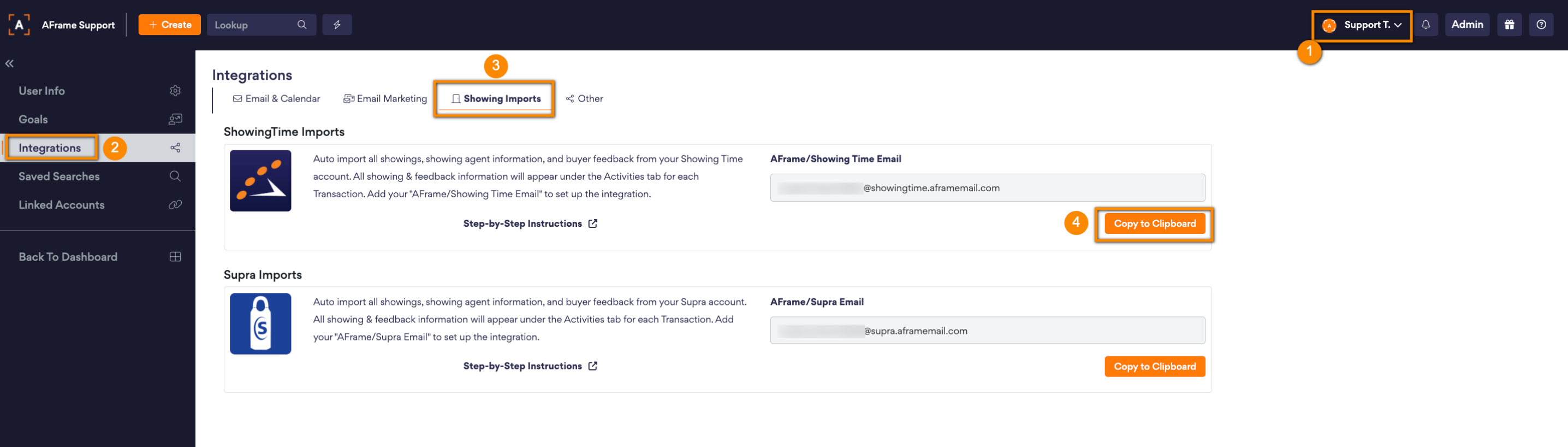Click the Back To Dashboard grid icon
This screenshot has width=1568, height=447.
(175, 257)
